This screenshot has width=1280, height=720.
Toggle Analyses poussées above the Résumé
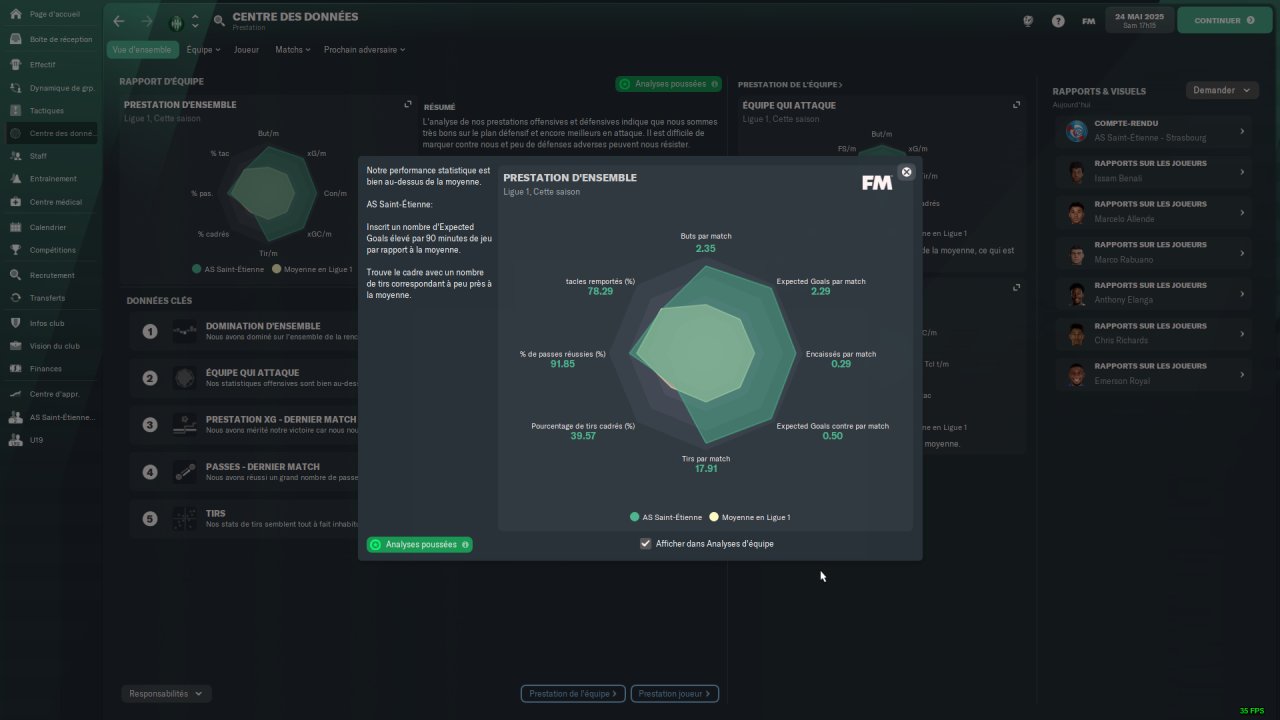click(x=669, y=84)
